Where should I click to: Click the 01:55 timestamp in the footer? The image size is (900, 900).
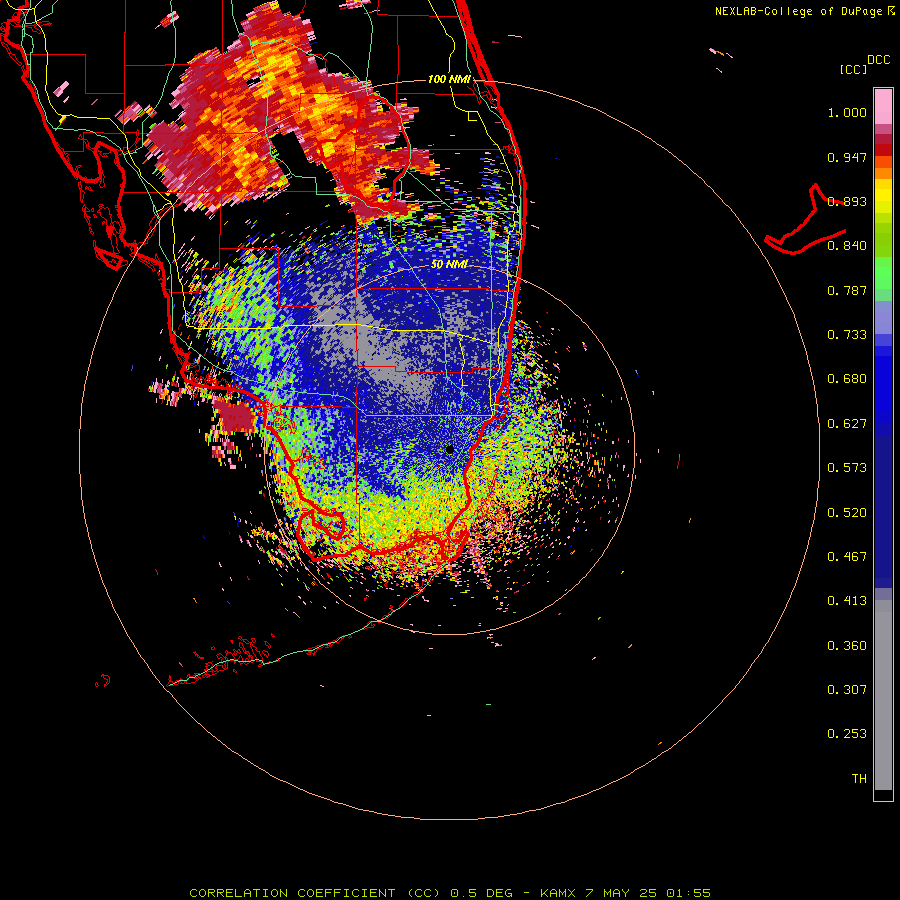[689, 893]
